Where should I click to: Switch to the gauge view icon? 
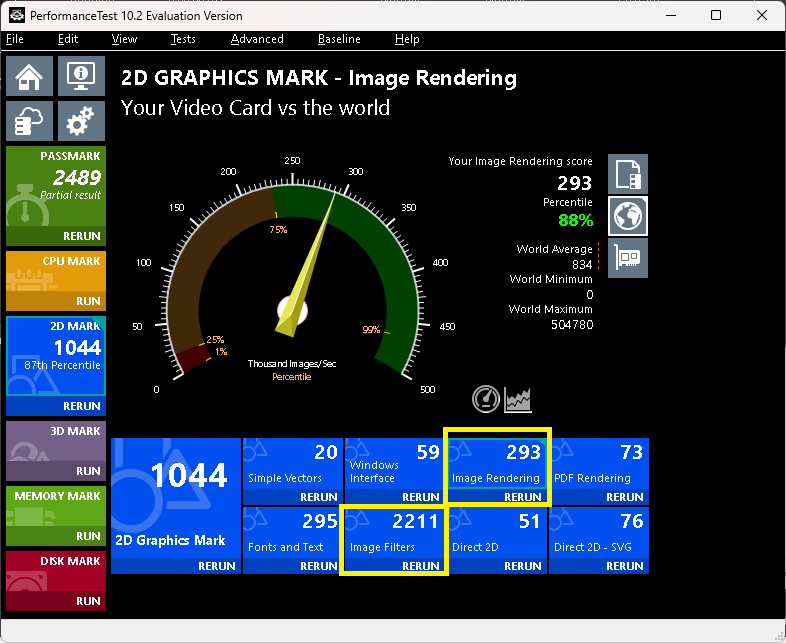(486, 399)
